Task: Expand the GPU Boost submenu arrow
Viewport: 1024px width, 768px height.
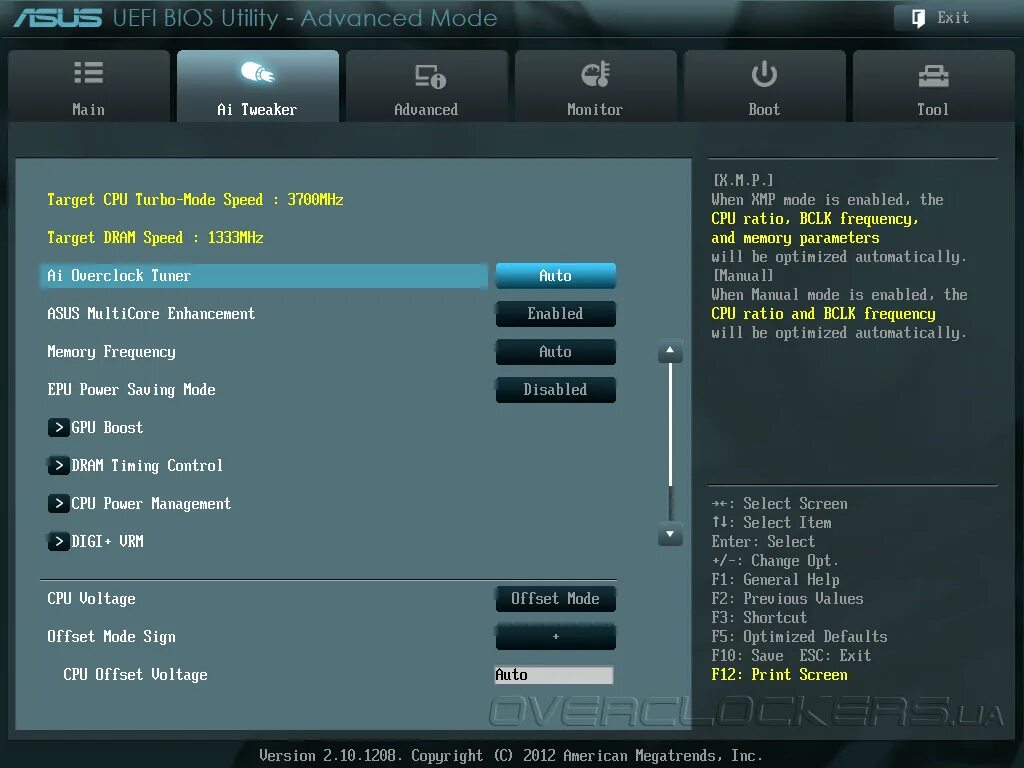Action: pyautogui.click(x=59, y=428)
